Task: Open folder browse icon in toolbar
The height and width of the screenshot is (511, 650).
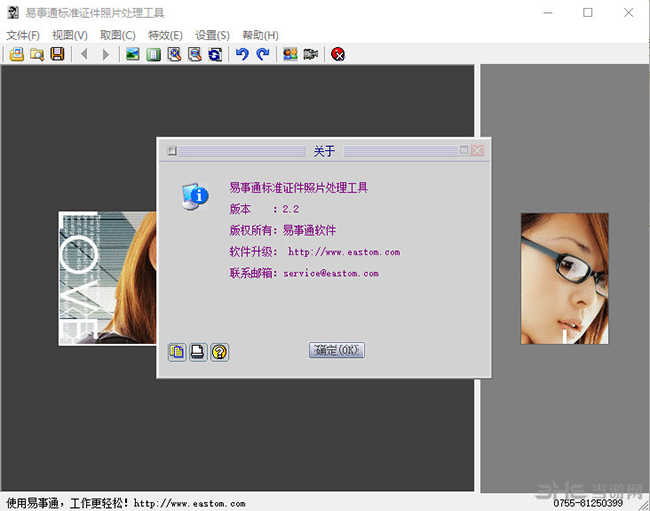Action: (x=37, y=54)
